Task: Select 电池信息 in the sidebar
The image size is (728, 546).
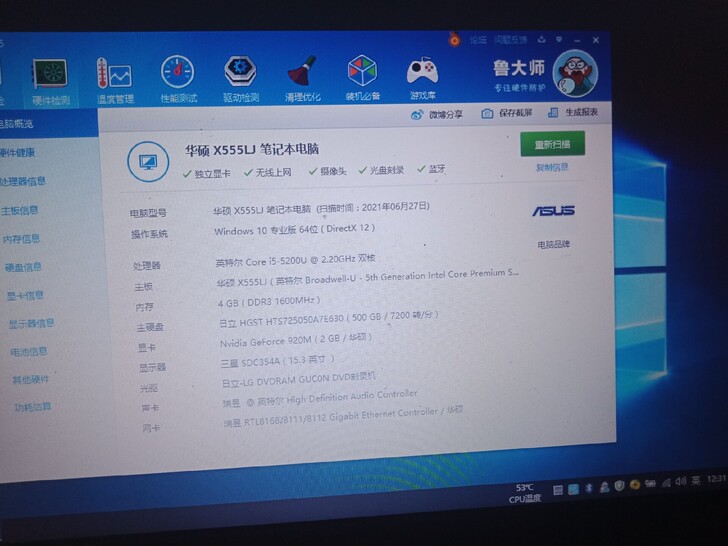Action: tap(29, 351)
